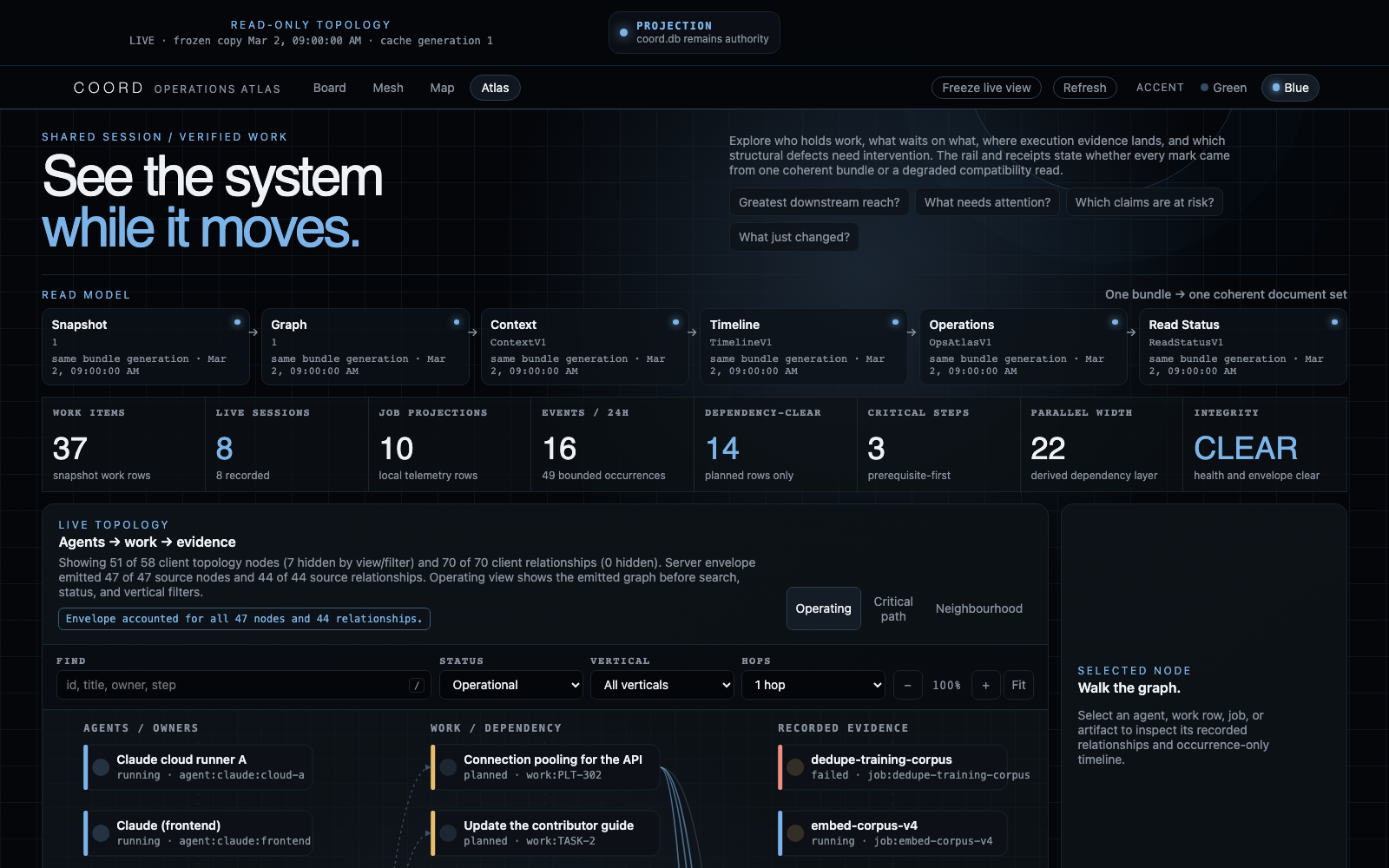This screenshot has width=1389, height=868.
Task: Zoom in with the plus button
Action: [x=985, y=685]
